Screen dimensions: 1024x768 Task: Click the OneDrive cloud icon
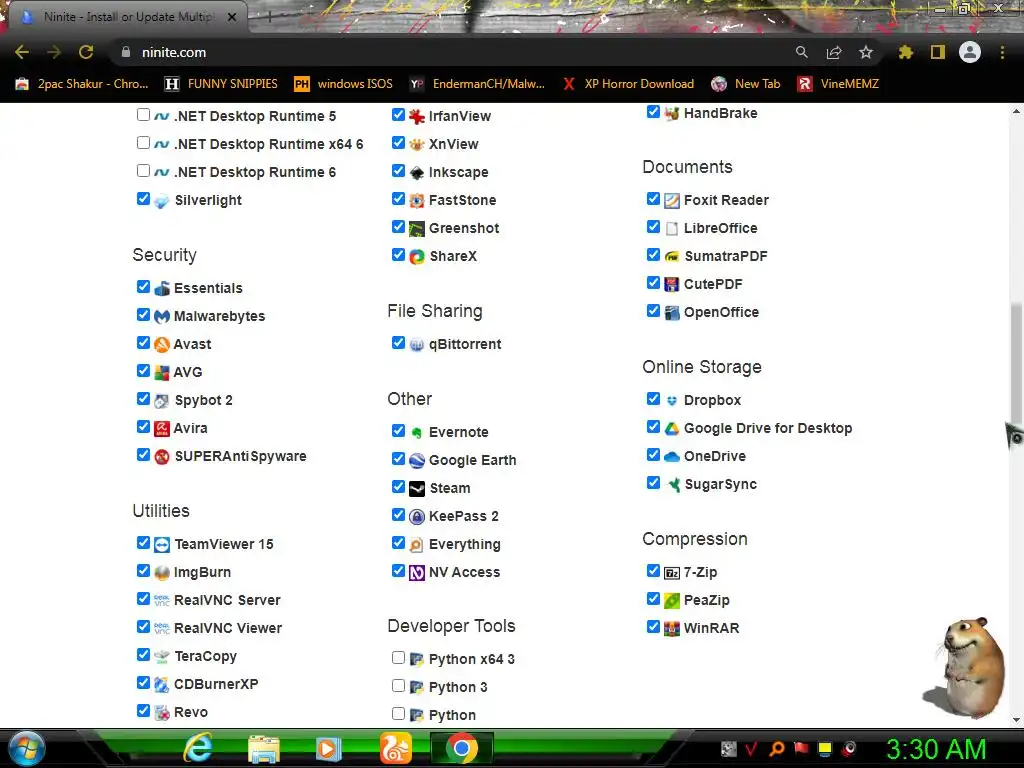point(672,457)
